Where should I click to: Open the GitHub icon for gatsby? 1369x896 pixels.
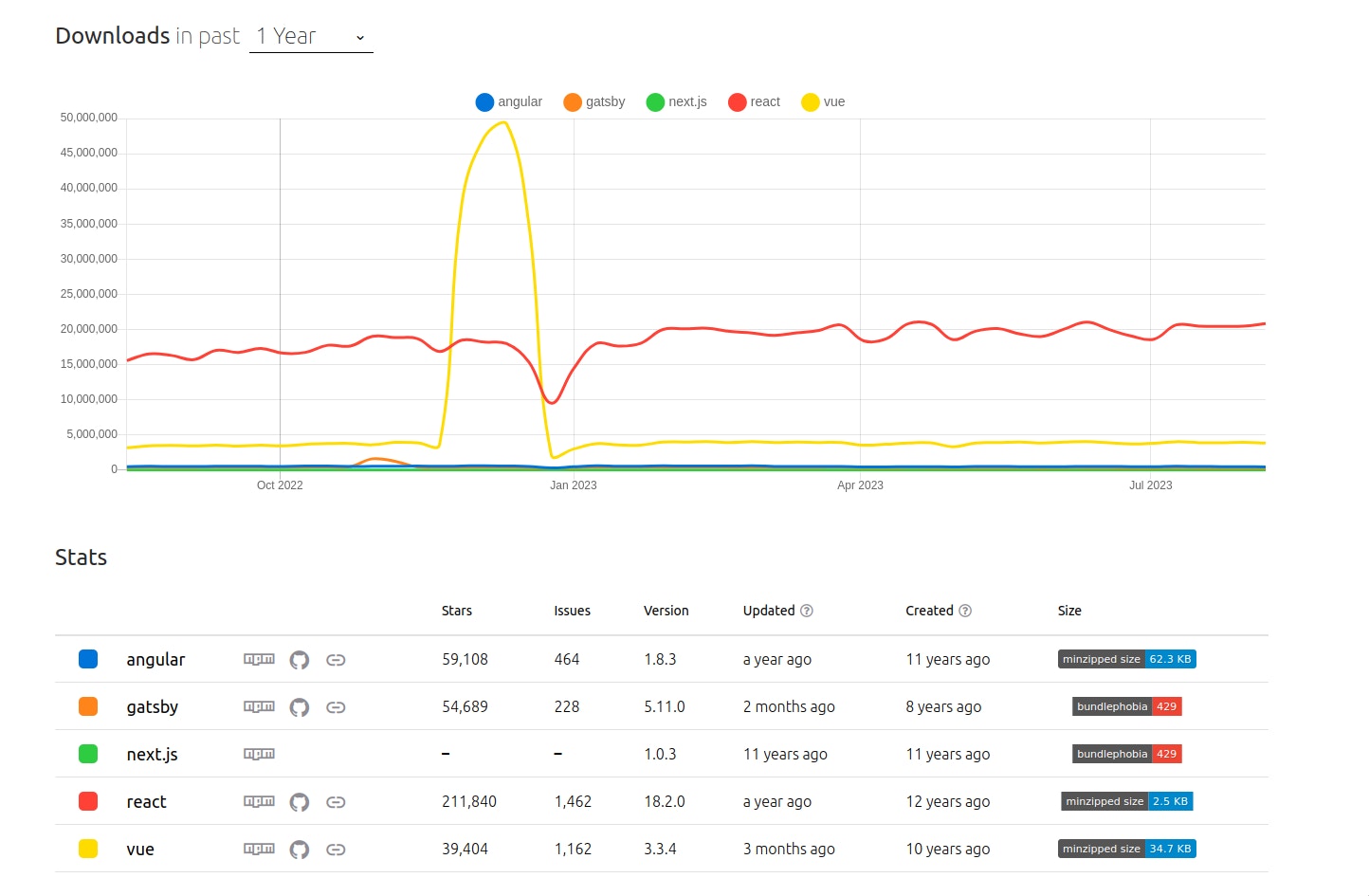(x=300, y=706)
